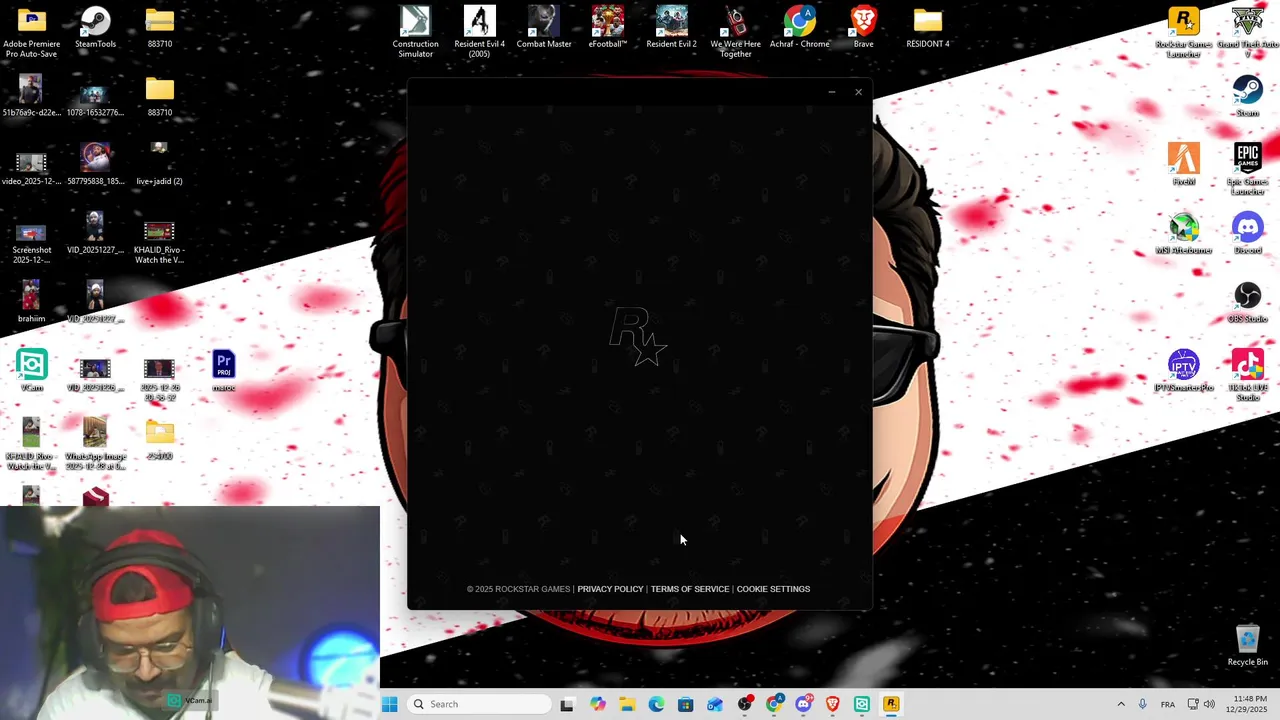Select live+jadid (2) desktop file
The width and height of the screenshot is (1280, 720).
coord(159,164)
